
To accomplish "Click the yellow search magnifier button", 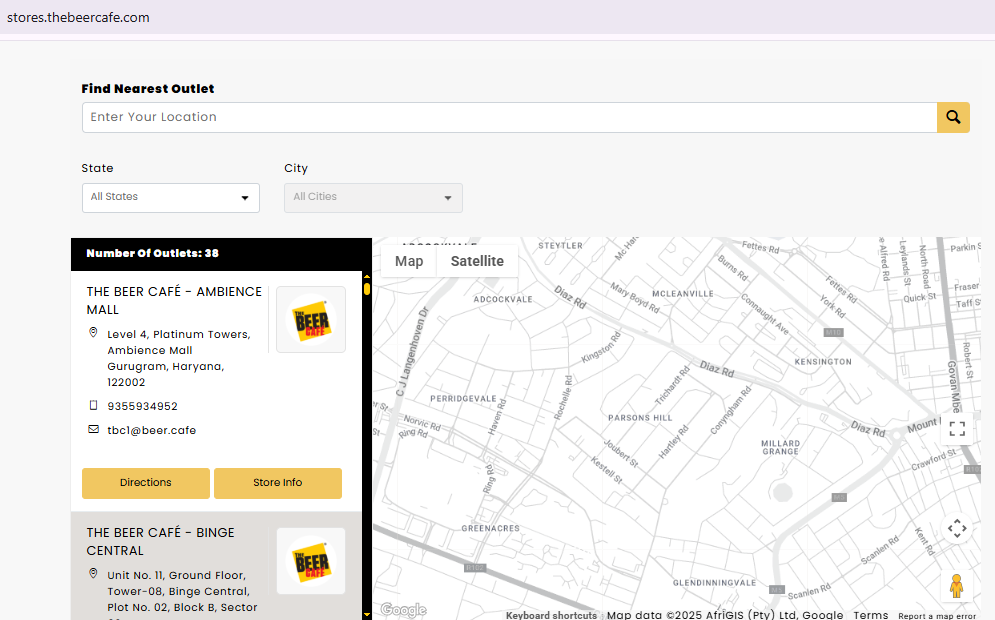I will point(953,117).
